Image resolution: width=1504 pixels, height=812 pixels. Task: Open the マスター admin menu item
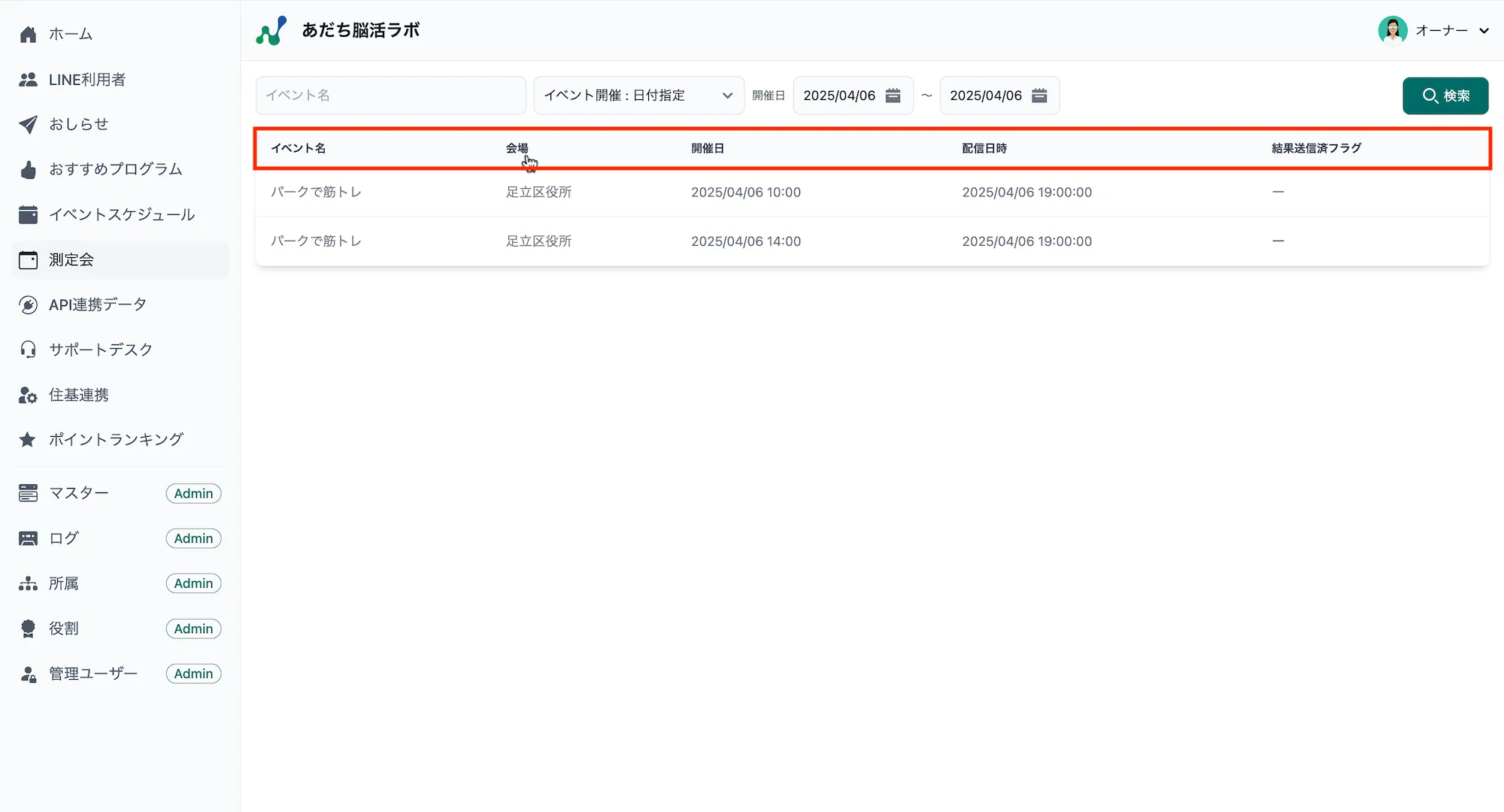78,493
